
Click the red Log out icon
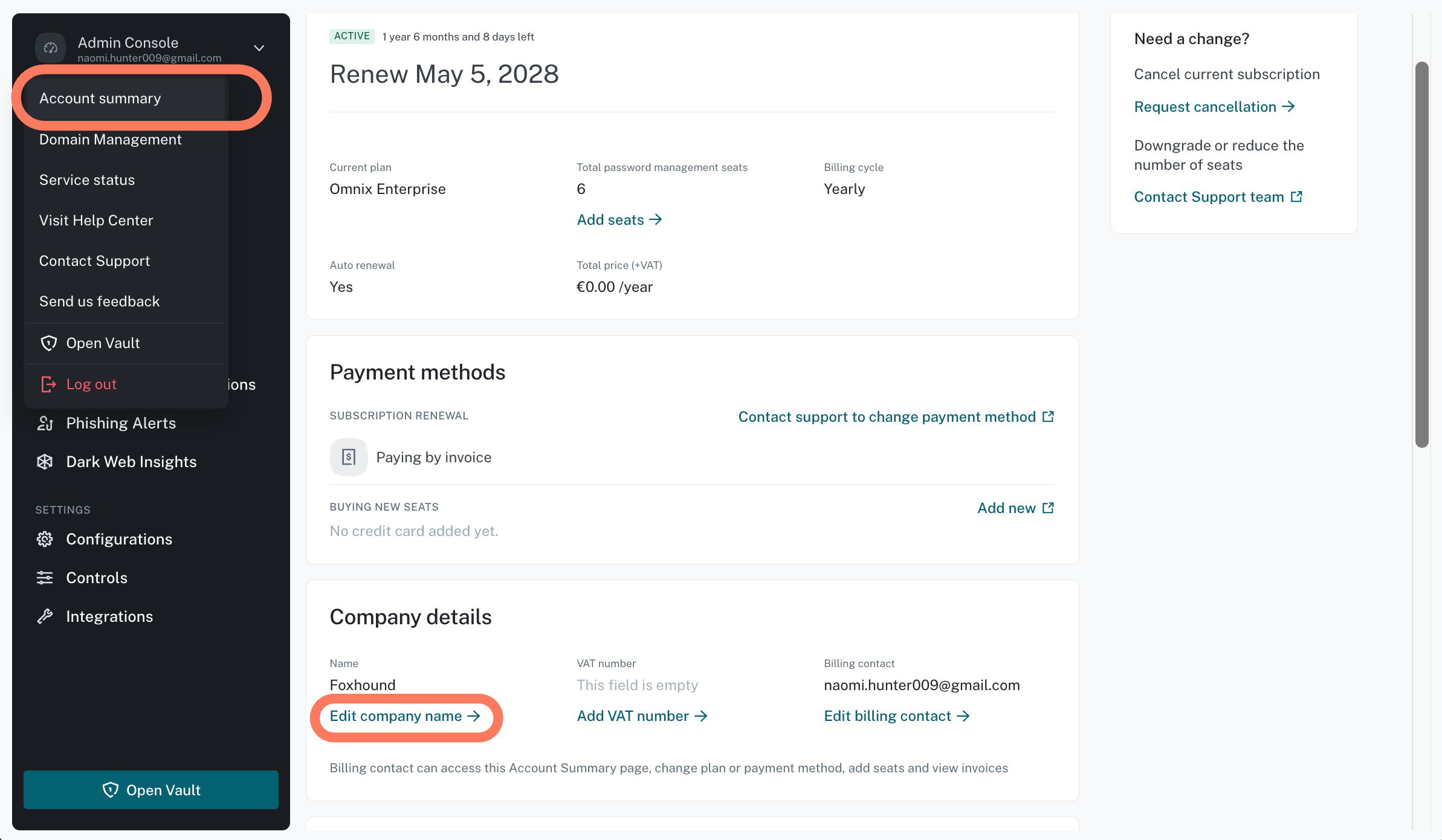point(48,384)
